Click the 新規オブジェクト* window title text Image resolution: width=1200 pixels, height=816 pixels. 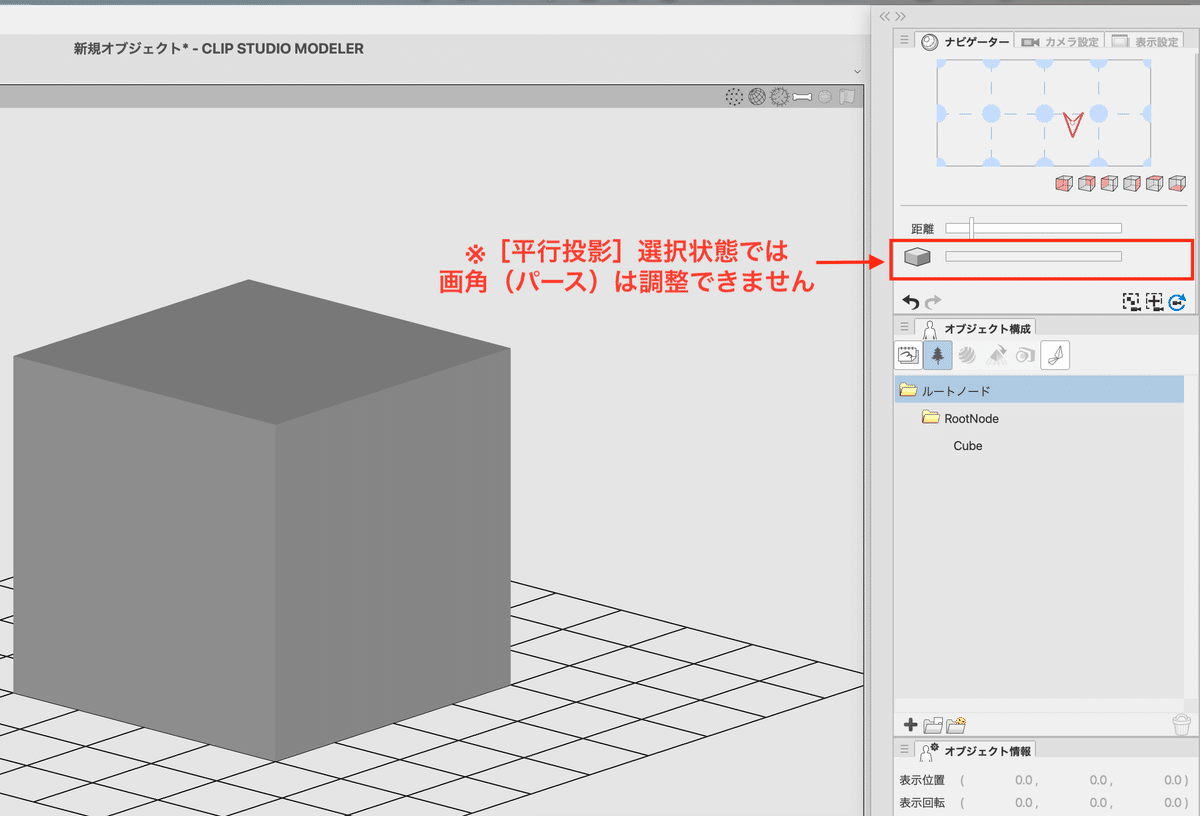219,49
